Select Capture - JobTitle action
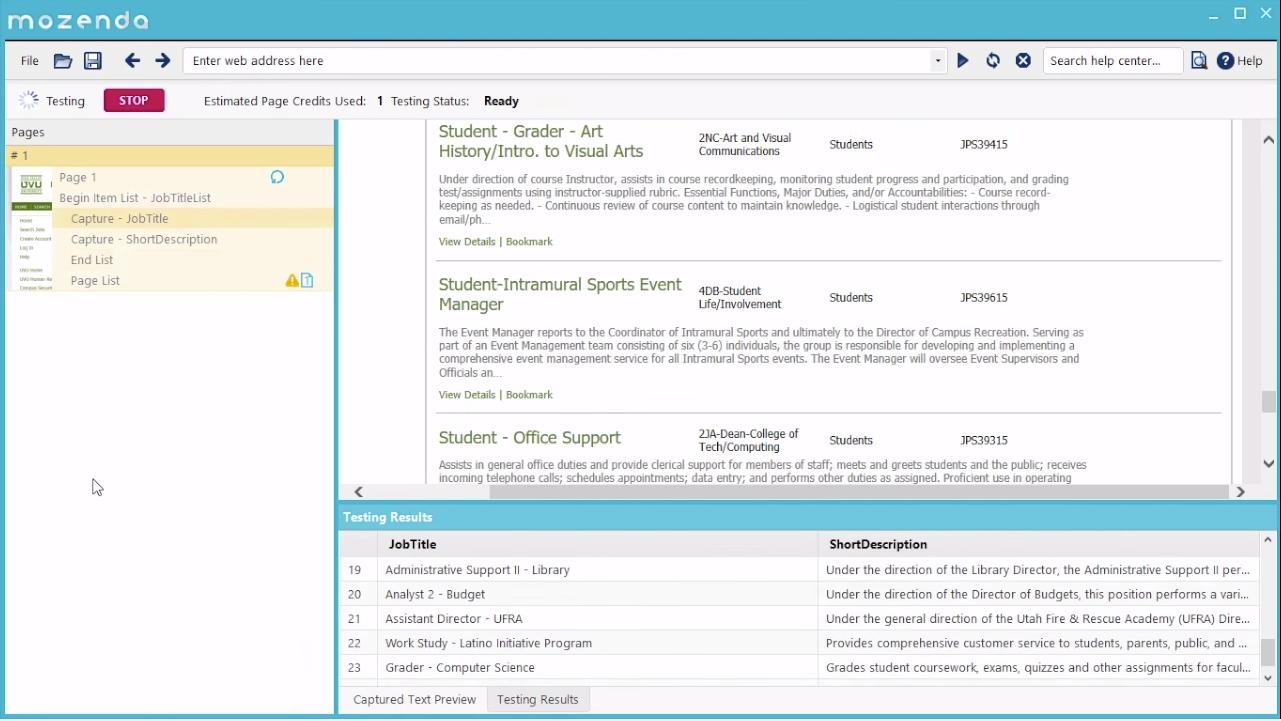 pyautogui.click(x=192, y=218)
